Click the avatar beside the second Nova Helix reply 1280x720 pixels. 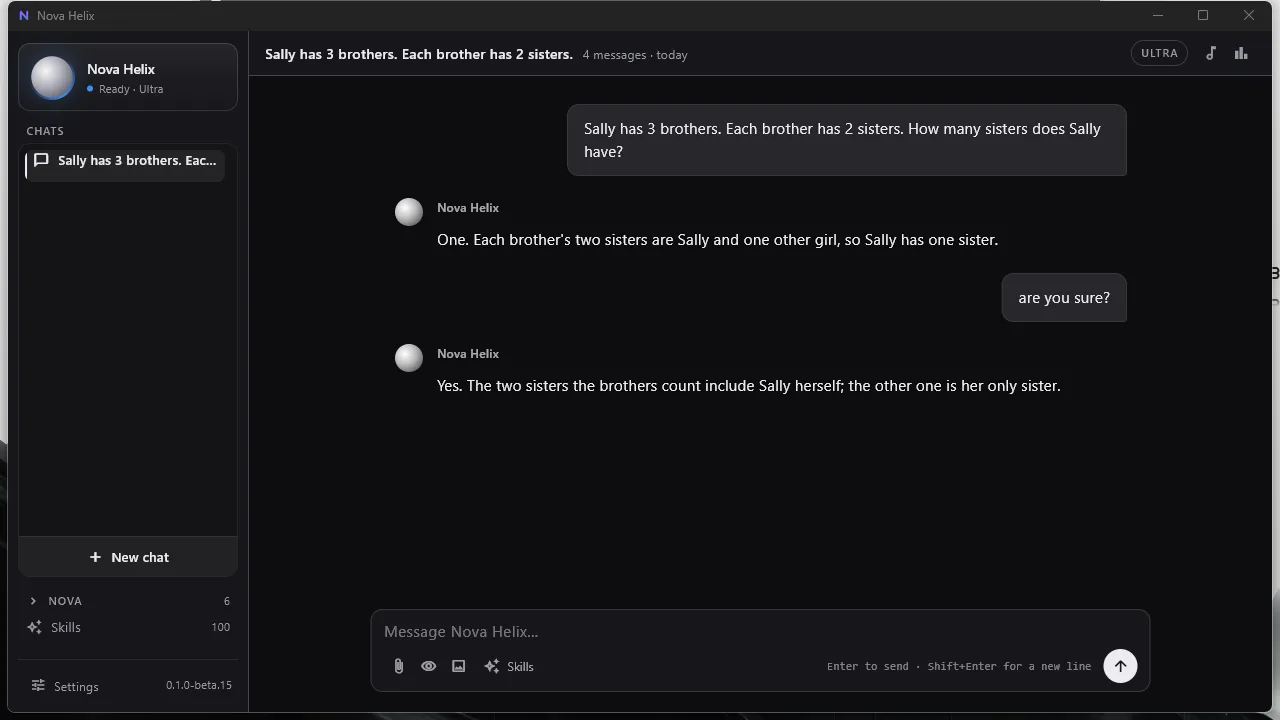(x=409, y=358)
